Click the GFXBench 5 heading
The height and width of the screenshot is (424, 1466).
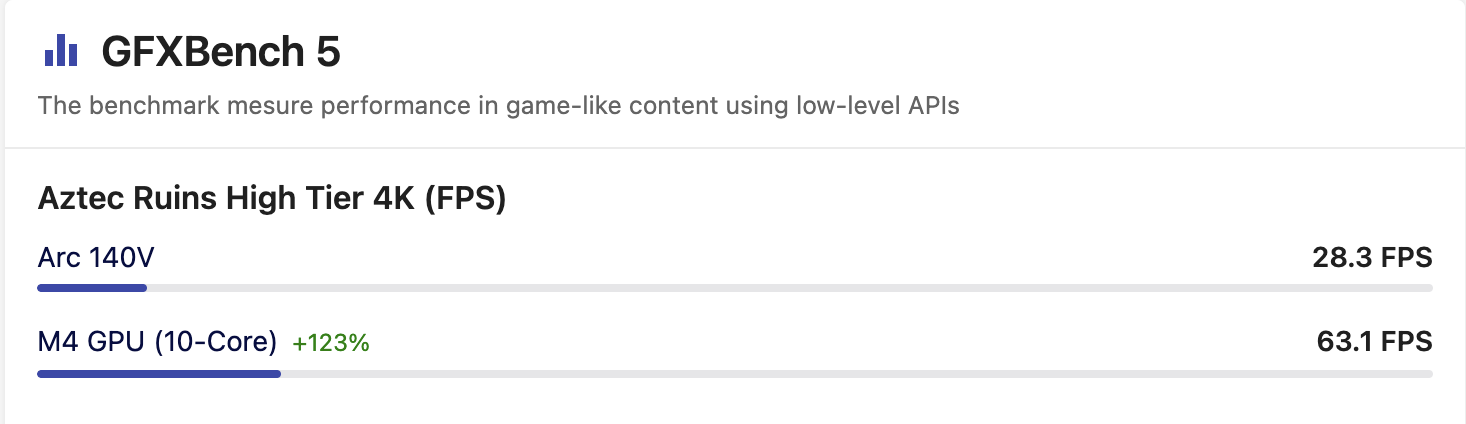(x=221, y=52)
